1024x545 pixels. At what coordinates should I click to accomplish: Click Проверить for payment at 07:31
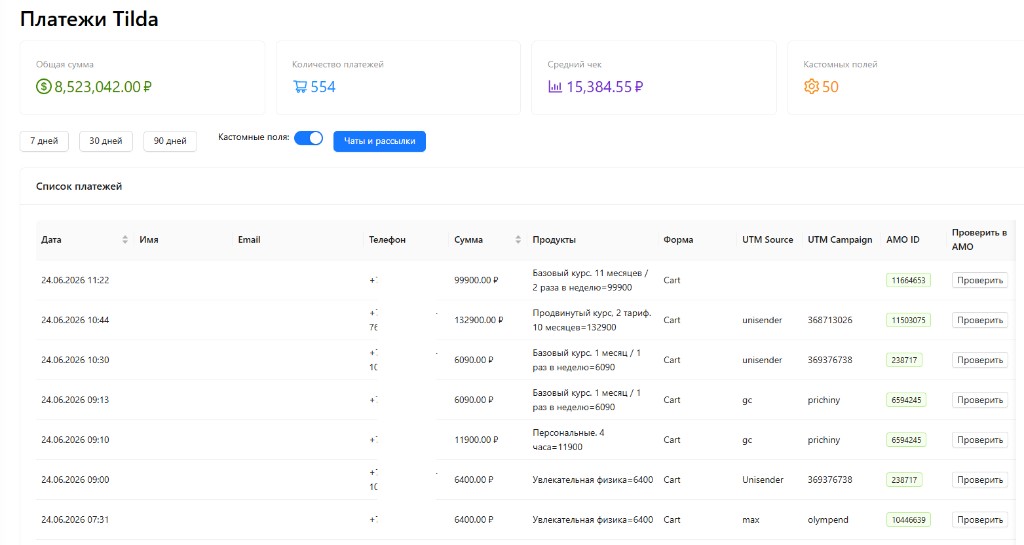pos(980,520)
